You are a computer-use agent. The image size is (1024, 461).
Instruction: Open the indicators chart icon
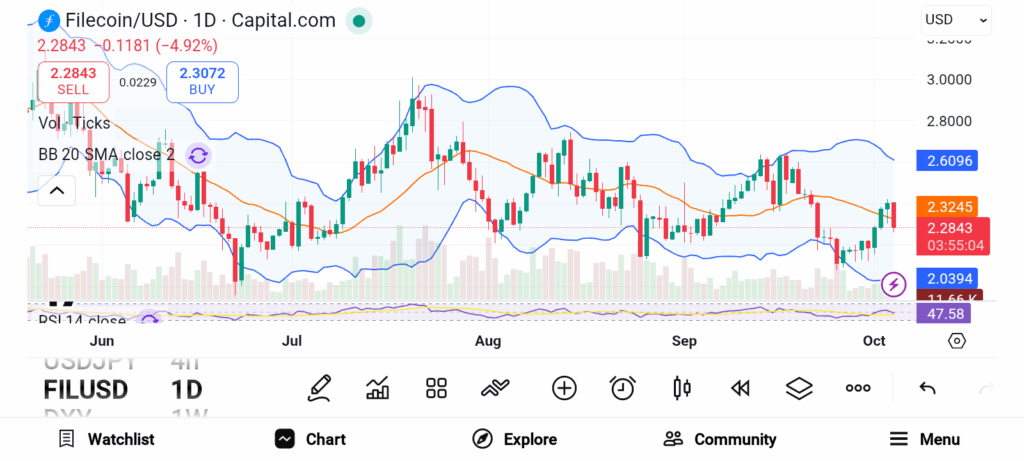point(378,388)
